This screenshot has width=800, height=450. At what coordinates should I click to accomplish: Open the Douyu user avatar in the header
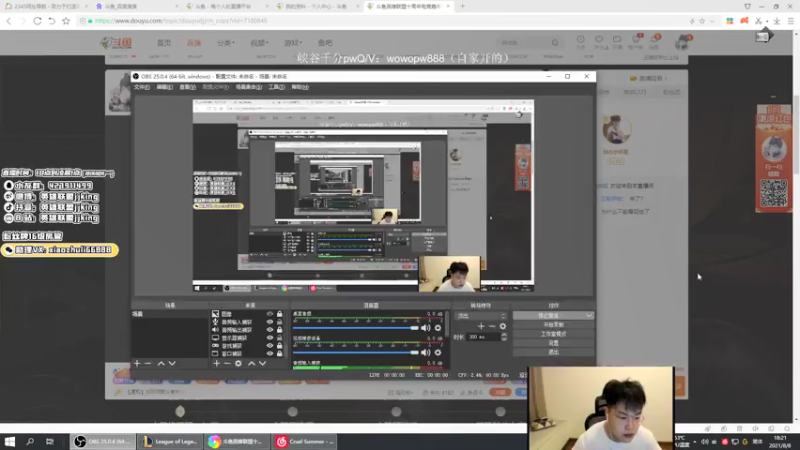coord(683,42)
